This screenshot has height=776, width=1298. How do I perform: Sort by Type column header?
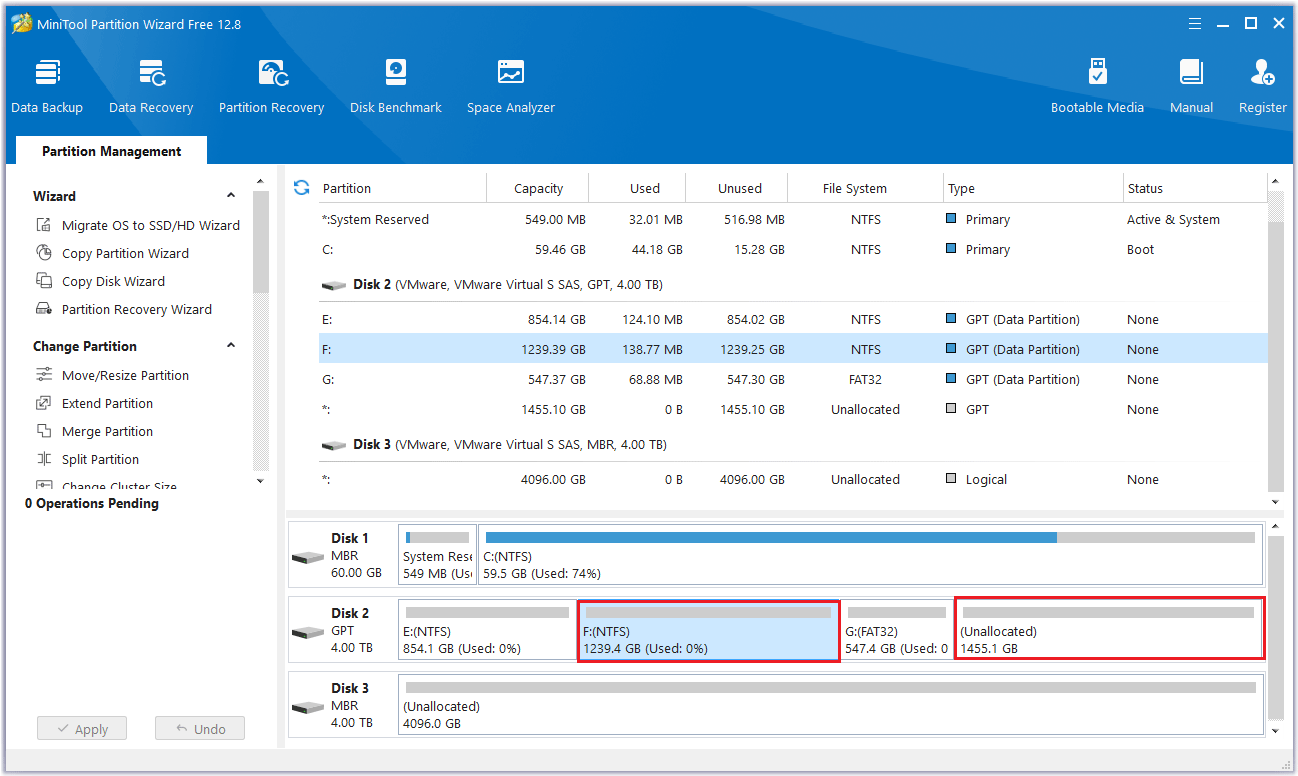961,188
